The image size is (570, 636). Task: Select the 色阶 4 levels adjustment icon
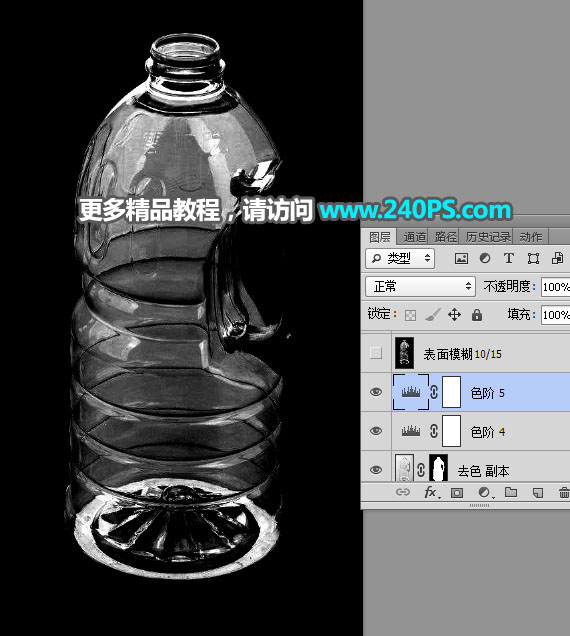pos(411,431)
